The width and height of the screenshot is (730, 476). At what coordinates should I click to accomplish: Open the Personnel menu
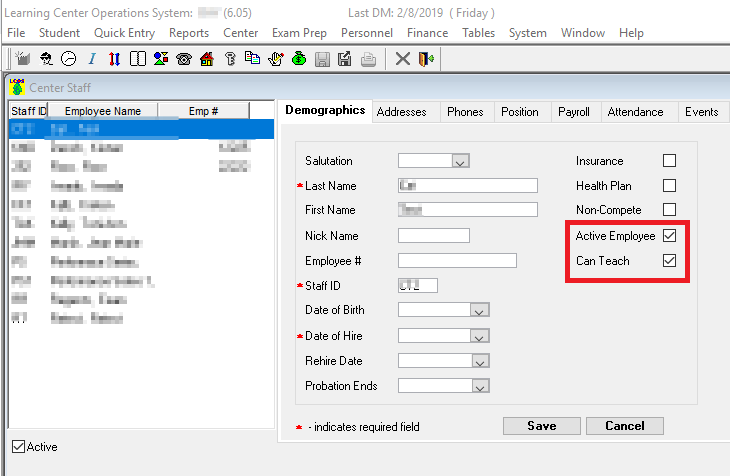pos(367,33)
